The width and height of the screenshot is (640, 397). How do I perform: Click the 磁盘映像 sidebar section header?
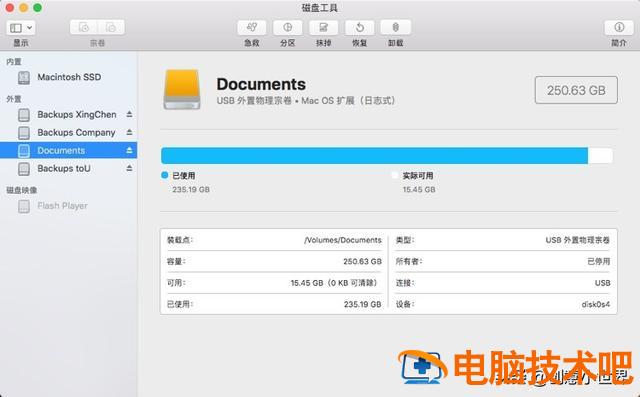22,190
